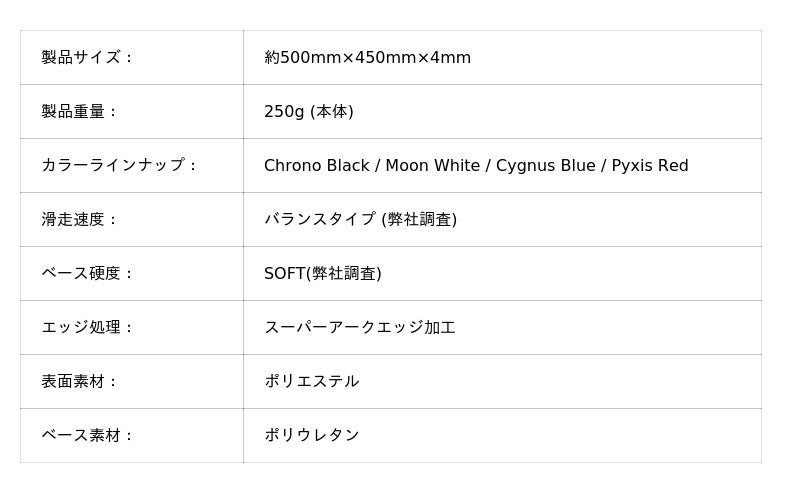Click the Moon White color name
This screenshot has width=800, height=493.
(434, 166)
